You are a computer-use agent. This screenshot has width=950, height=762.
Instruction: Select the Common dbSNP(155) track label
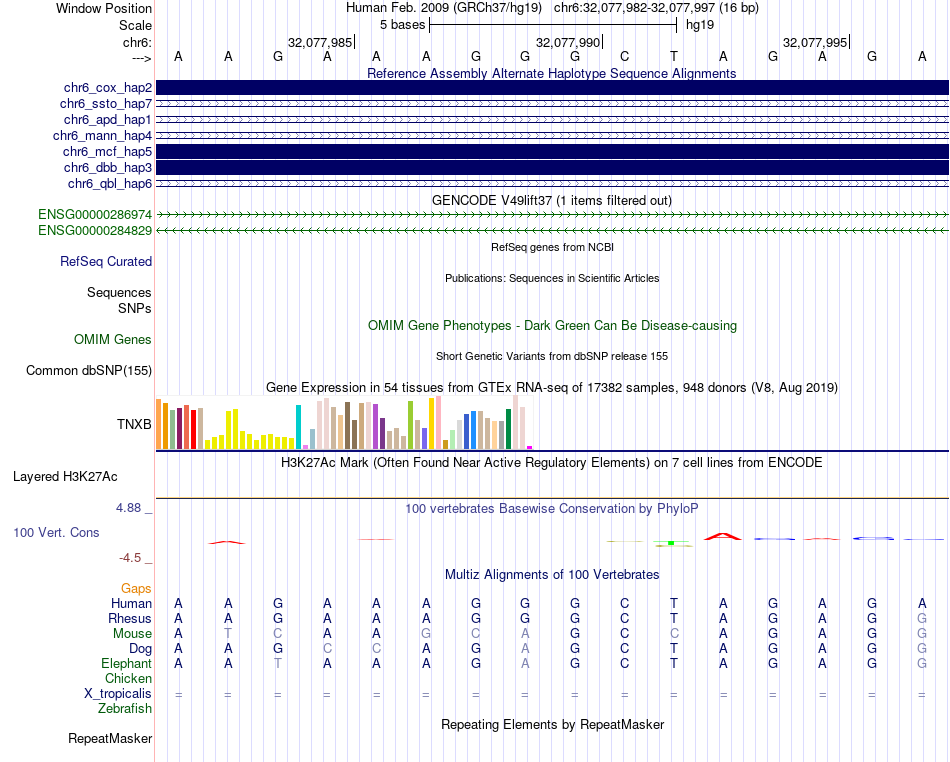89,371
